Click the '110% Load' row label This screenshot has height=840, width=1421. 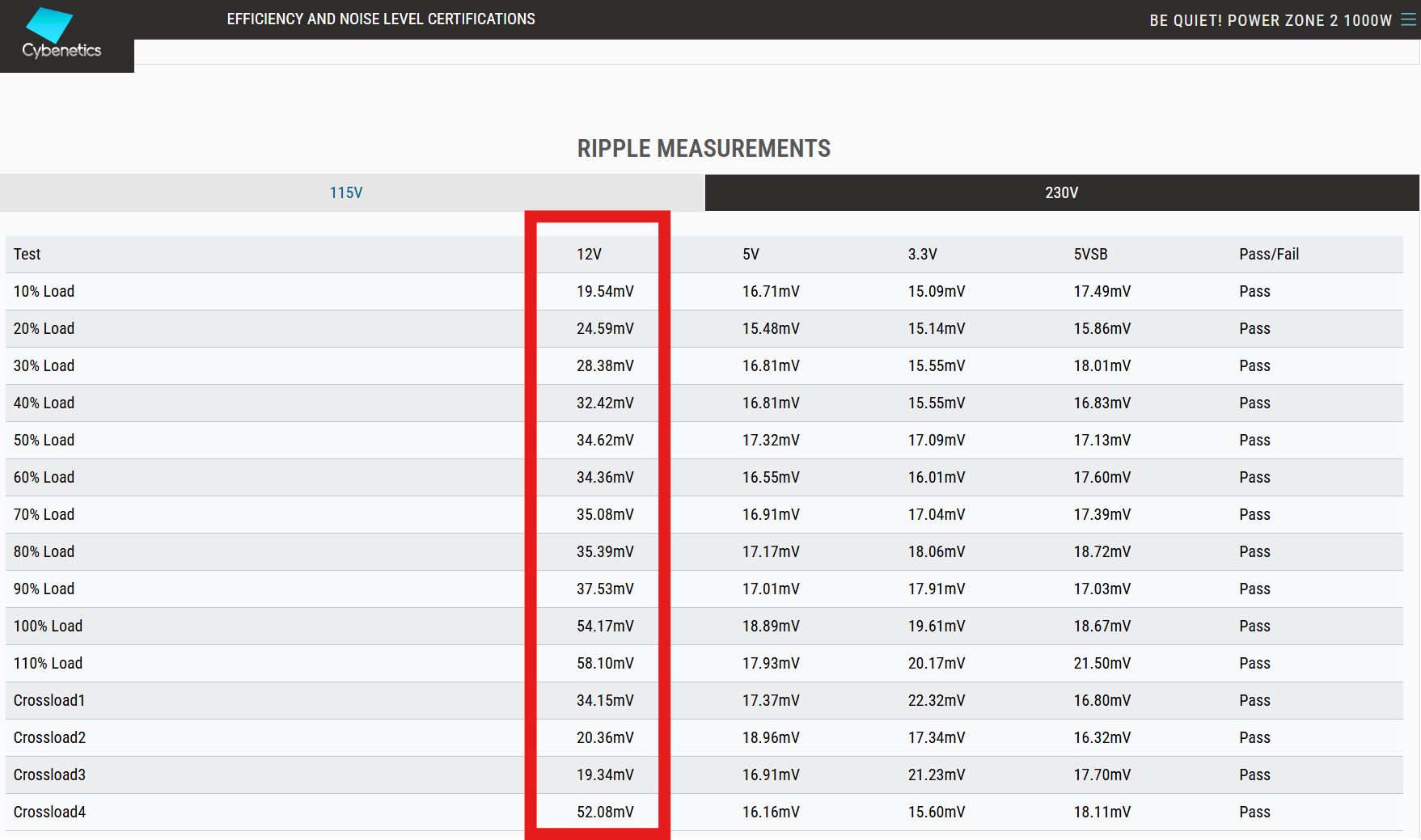[48, 663]
